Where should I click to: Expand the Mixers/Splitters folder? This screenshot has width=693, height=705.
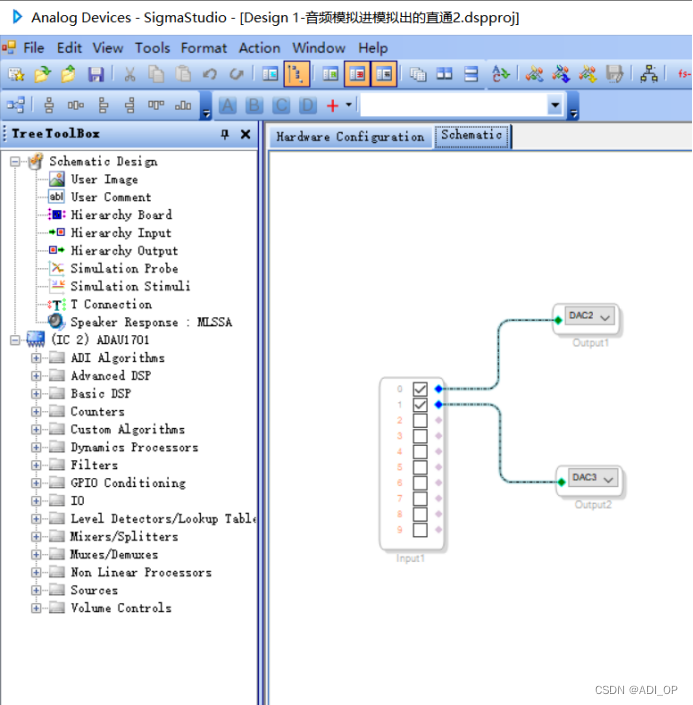click(x=36, y=536)
